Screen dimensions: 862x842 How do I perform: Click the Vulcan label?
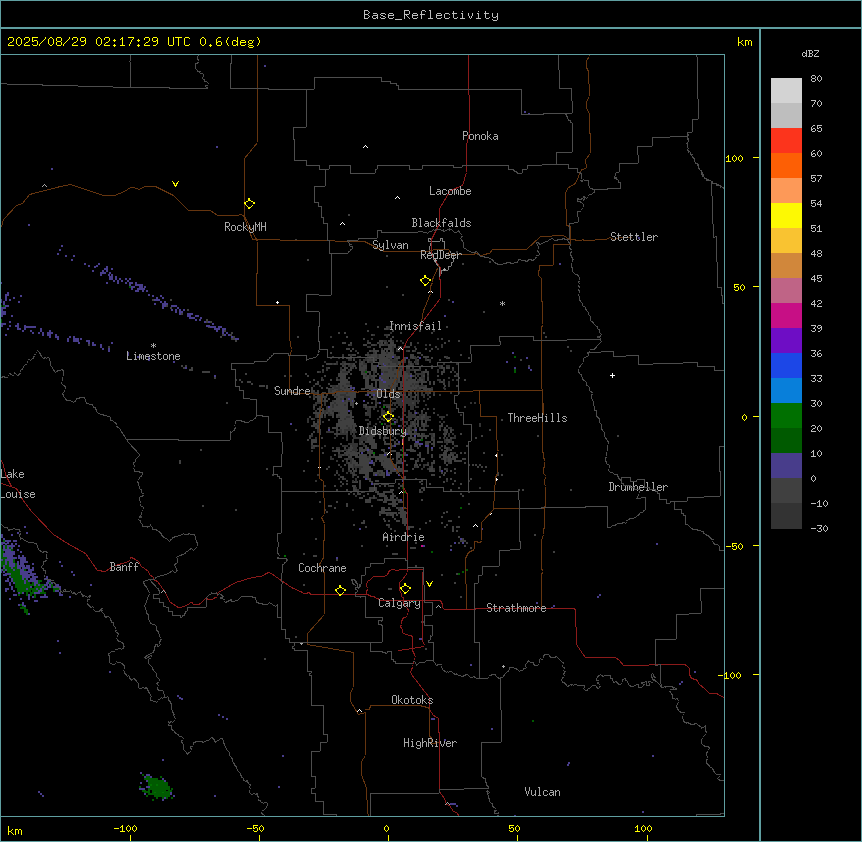point(543,792)
